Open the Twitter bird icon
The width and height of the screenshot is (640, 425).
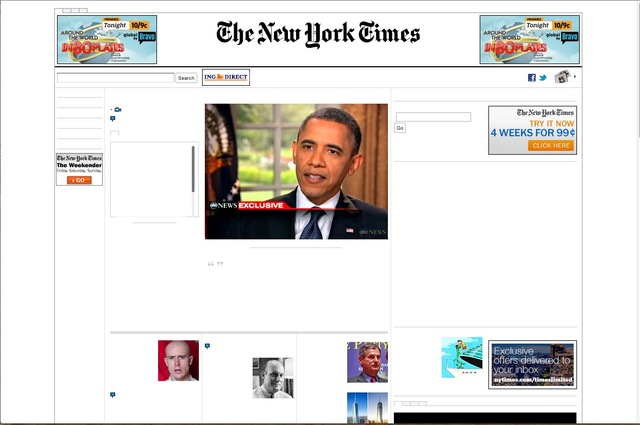[x=542, y=78]
